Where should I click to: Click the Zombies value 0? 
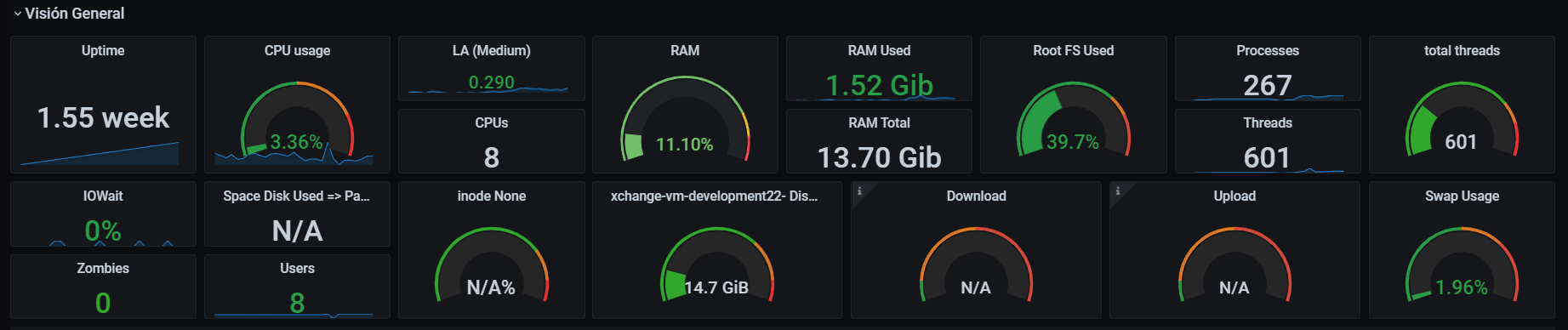(x=103, y=303)
